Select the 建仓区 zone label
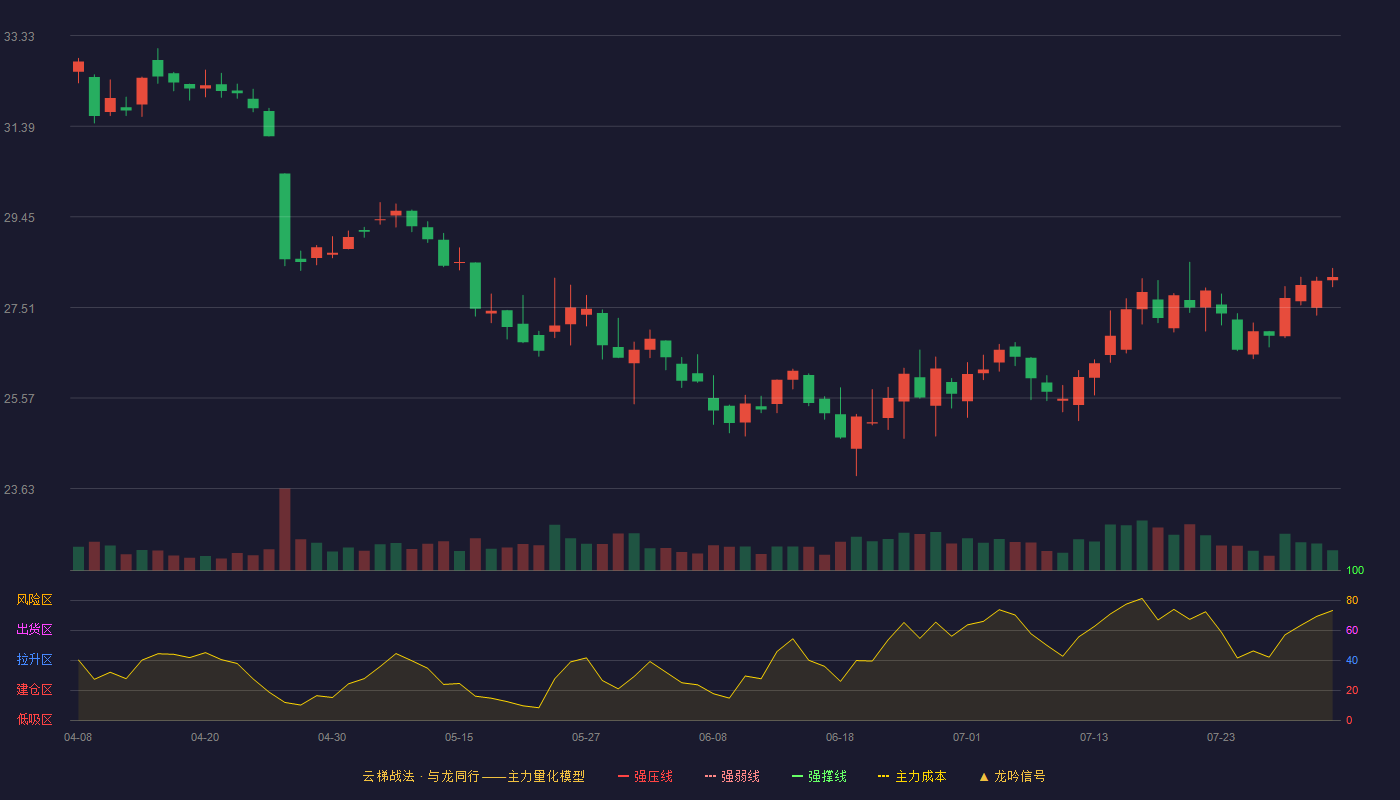 tap(34, 690)
